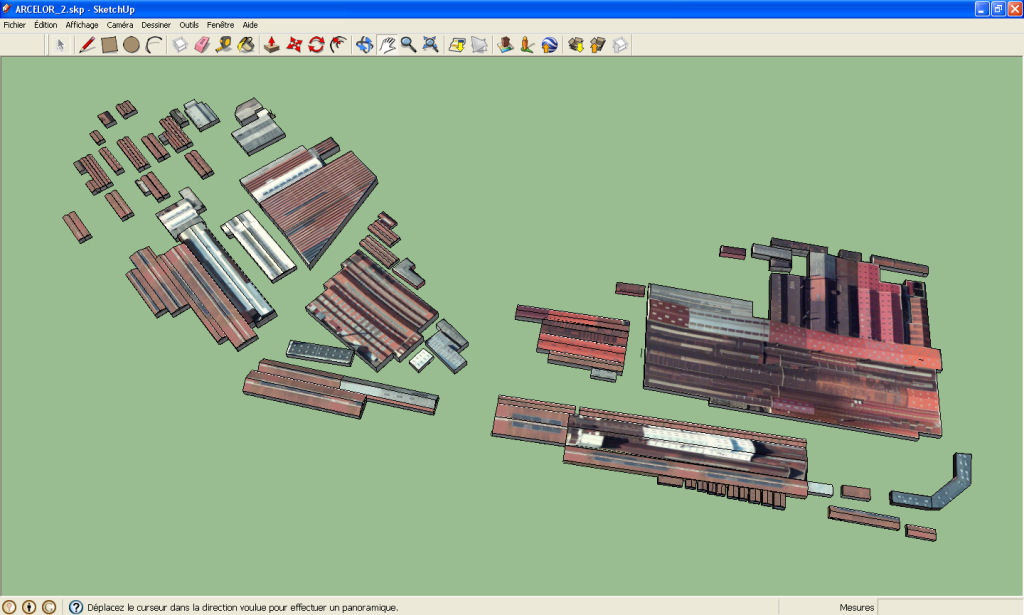1024x615 pixels.
Task: Select the Circle drawing tool
Action: (x=131, y=44)
